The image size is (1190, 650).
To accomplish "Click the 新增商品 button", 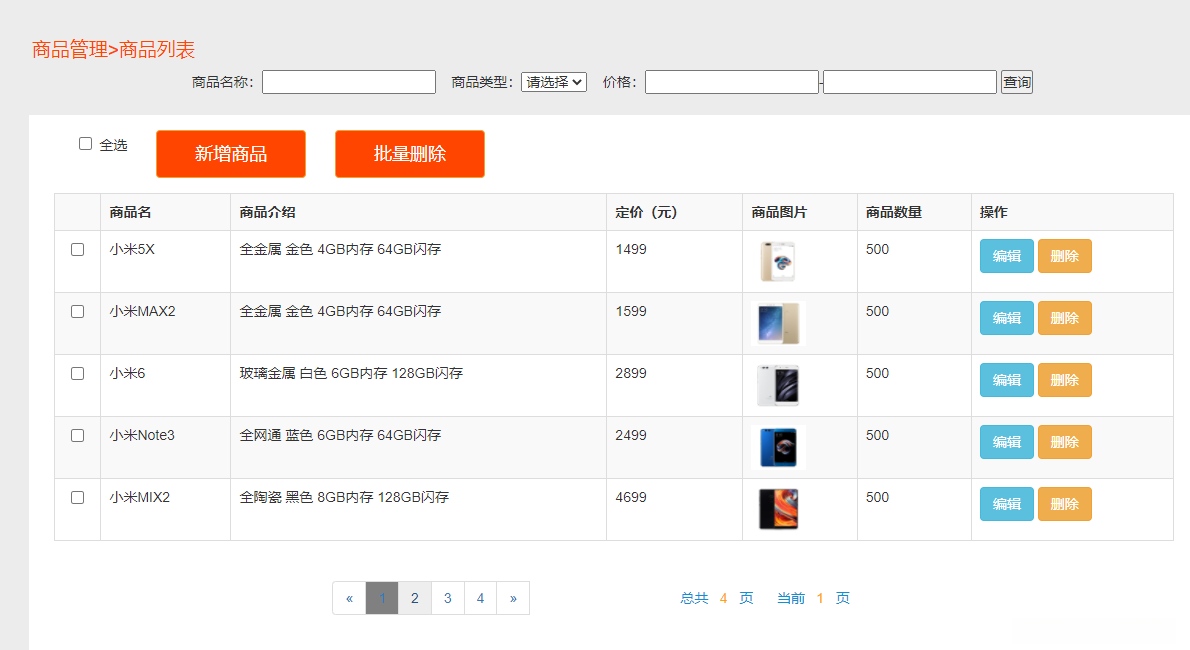I will pyautogui.click(x=231, y=154).
